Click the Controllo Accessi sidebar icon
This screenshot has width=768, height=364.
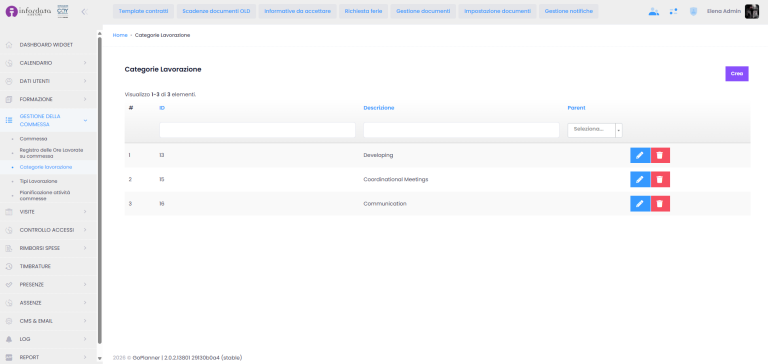pyautogui.click(x=9, y=230)
